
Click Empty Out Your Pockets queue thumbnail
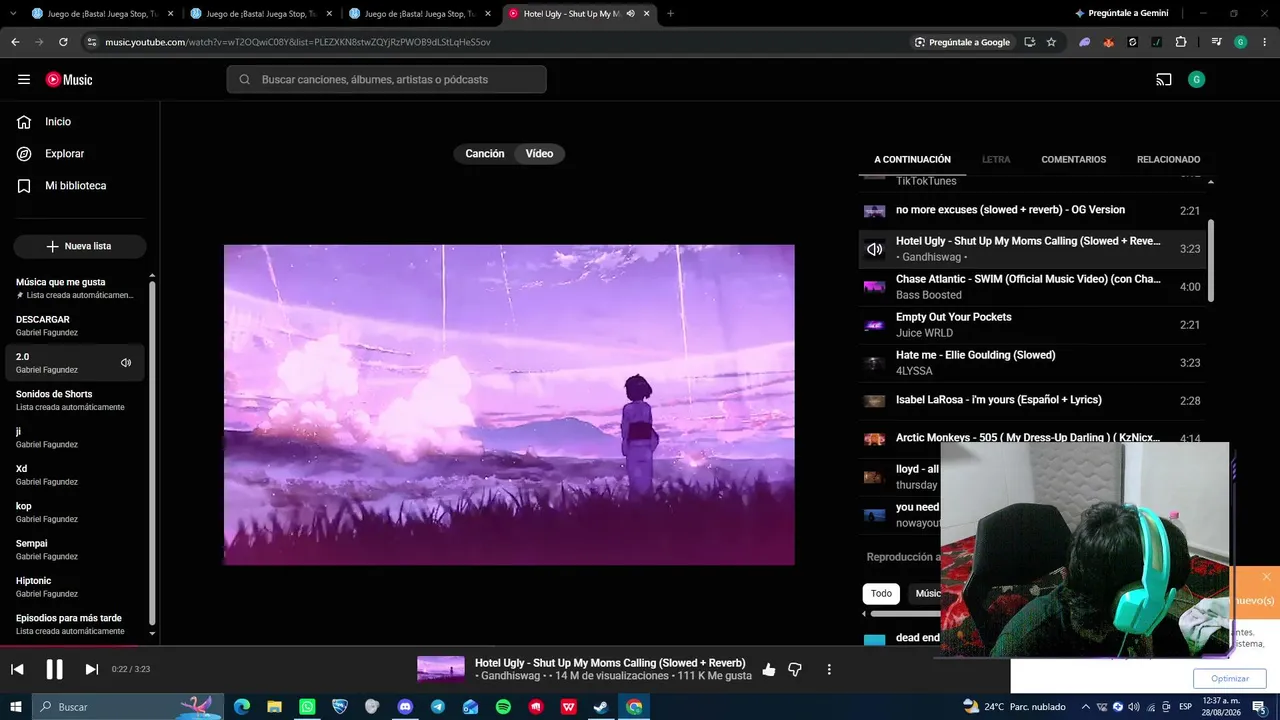875,325
